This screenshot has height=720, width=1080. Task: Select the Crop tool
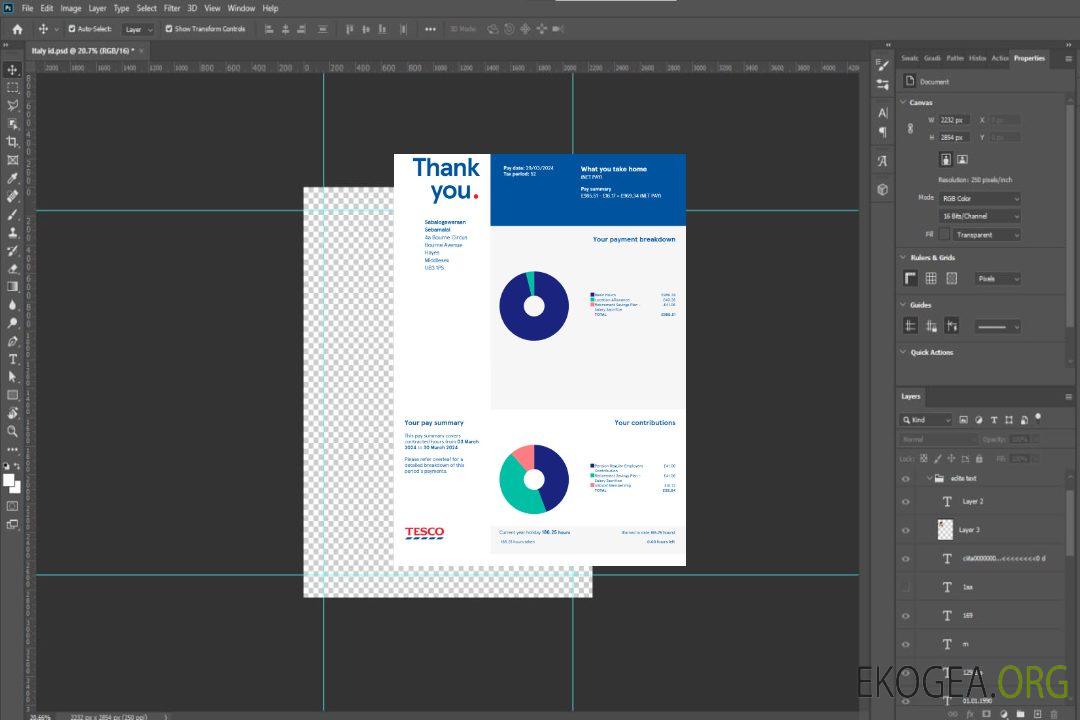click(12, 141)
